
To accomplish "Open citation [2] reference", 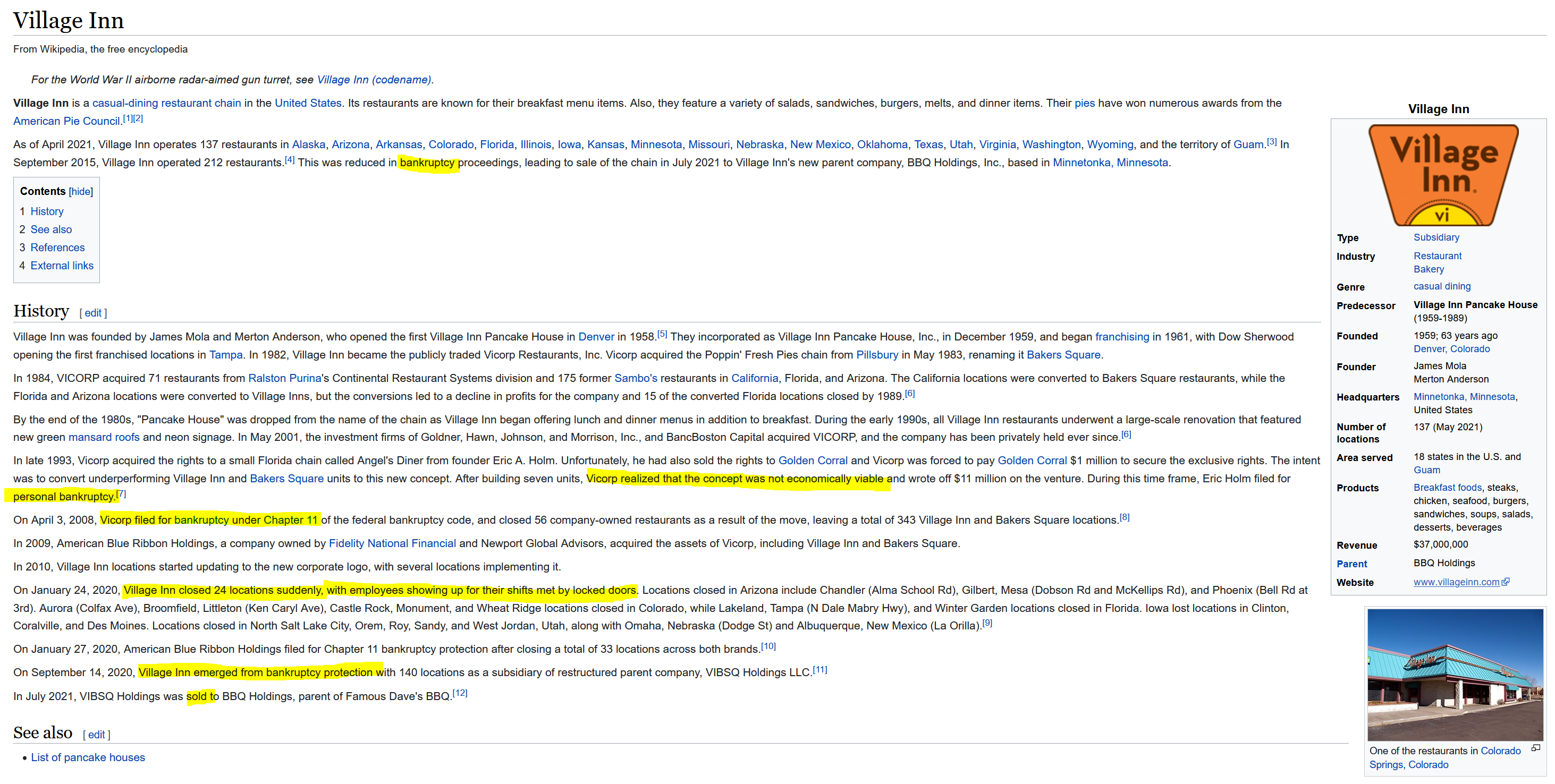I will pyautogui.click(x=138, y=118).
